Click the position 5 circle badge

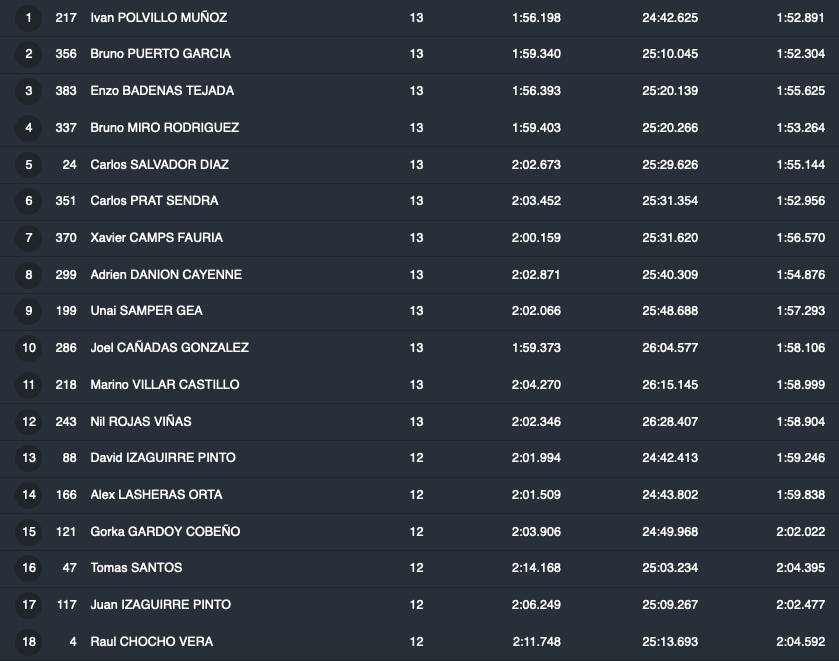(29, 164)
